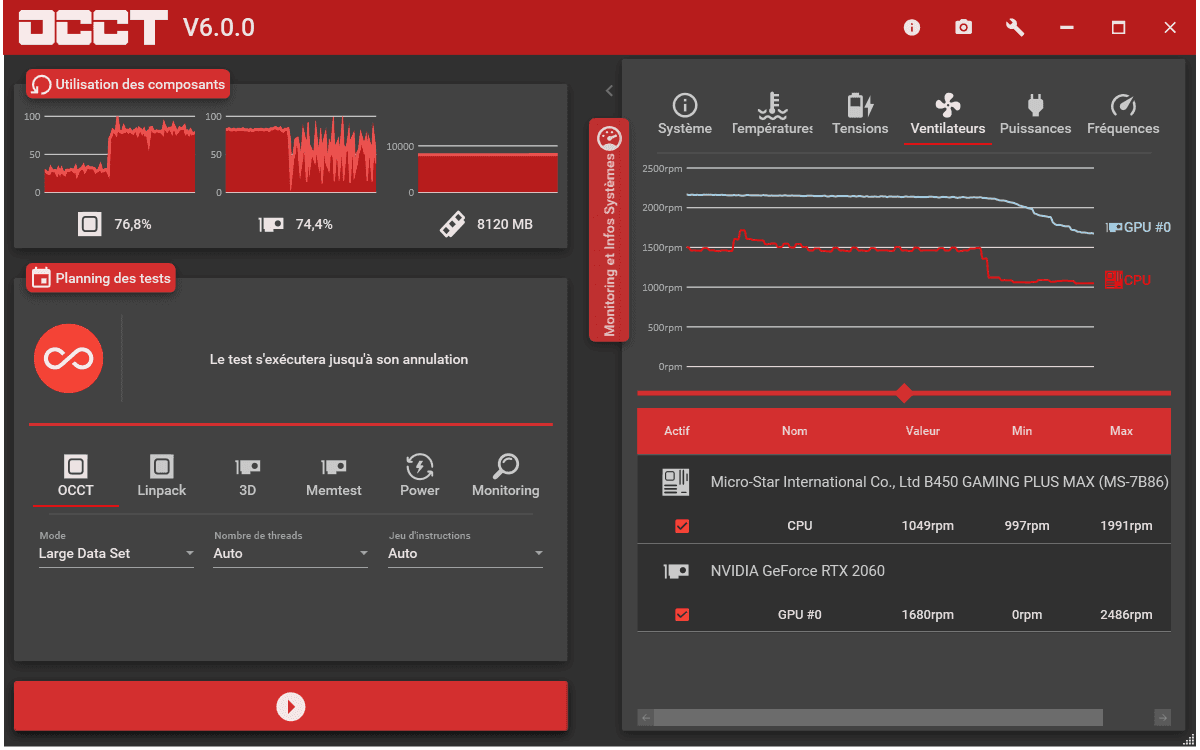Click the GPU #0 fan value 1680rpm
This screenshot has width=1200, height=750.
point(928,615)
